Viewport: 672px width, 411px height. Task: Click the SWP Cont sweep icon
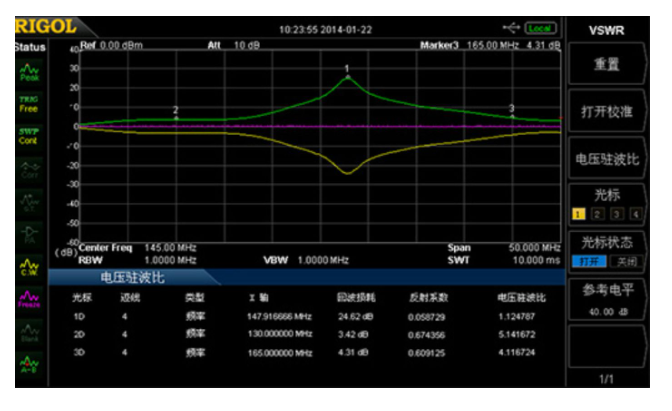29,136
